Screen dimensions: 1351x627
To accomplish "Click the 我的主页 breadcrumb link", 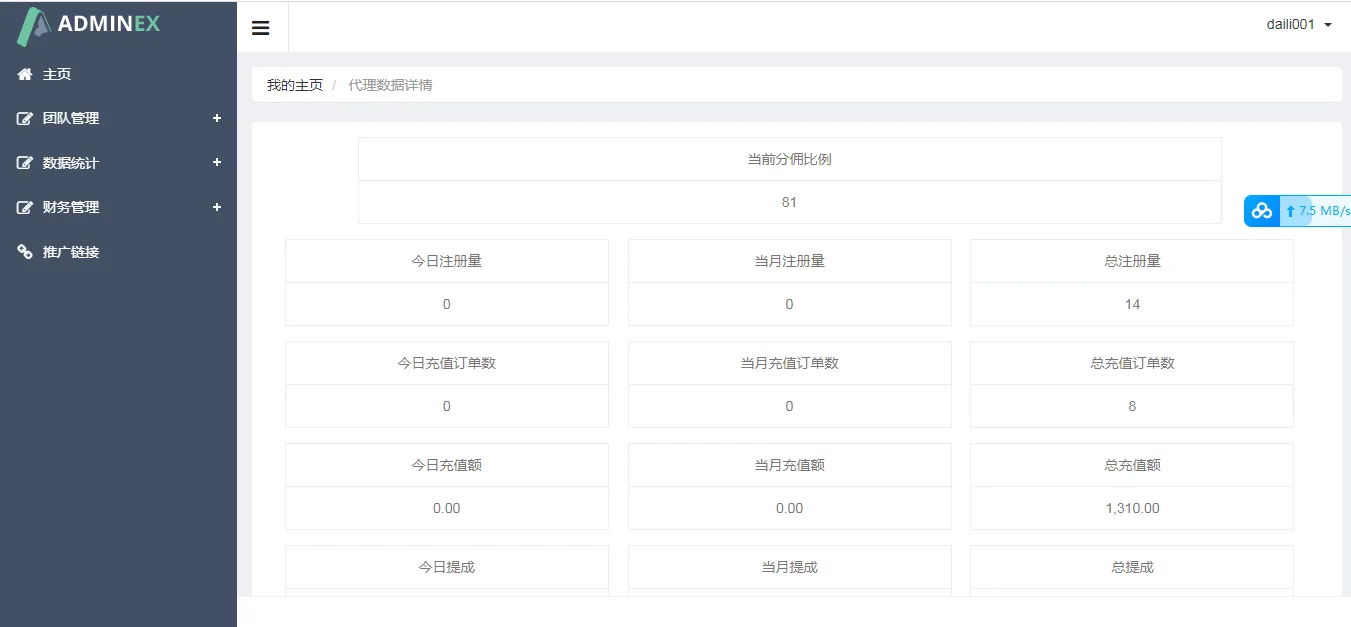I will point(294,85).
